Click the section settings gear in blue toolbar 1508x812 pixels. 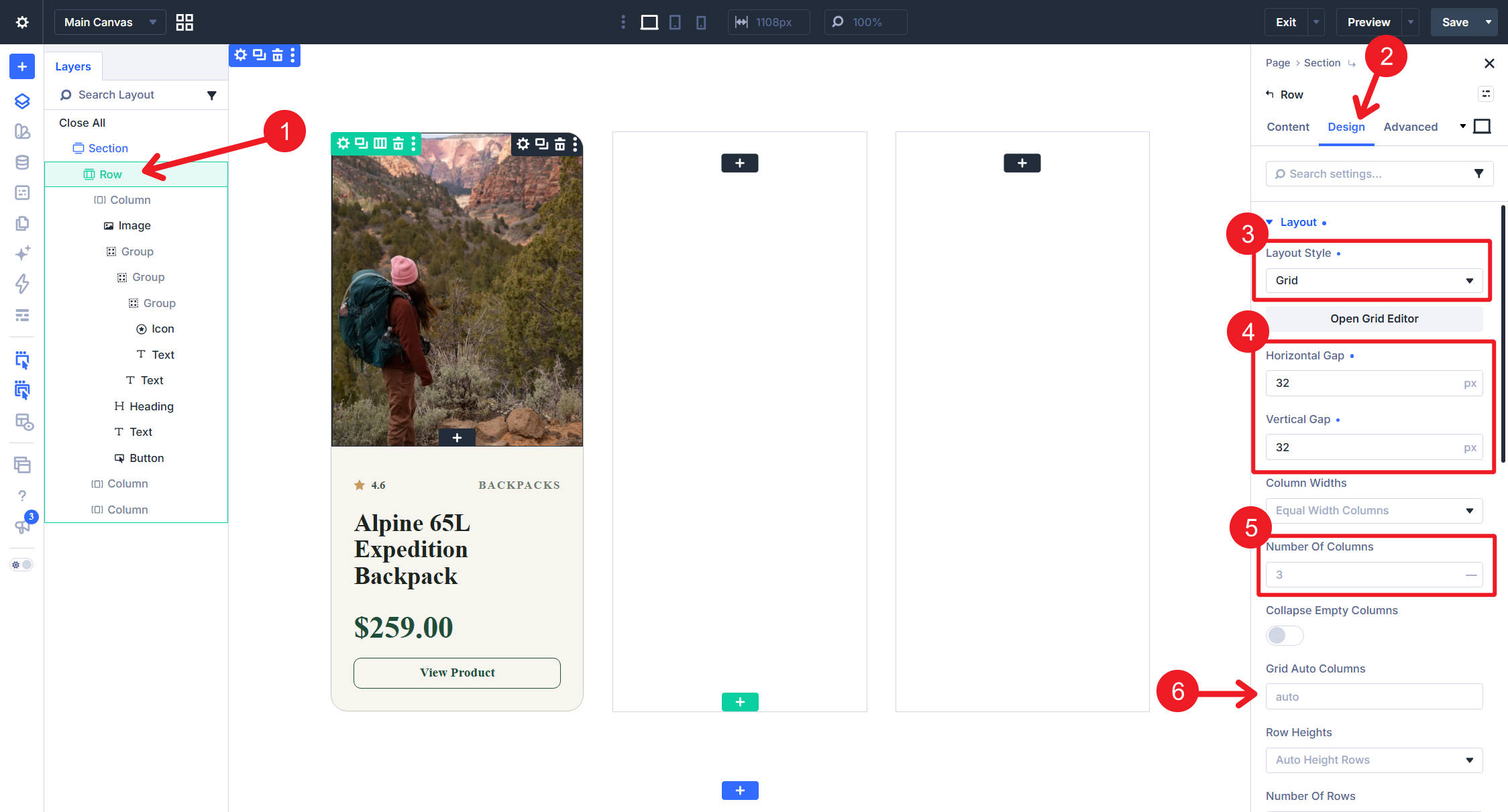pyautogui.click(x=240, y=55)
